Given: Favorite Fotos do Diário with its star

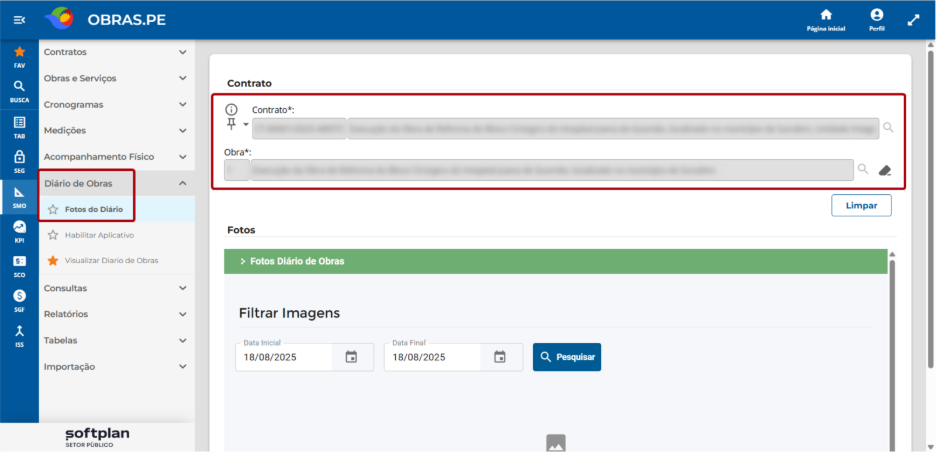Looking at the screenshot, I should pos(53,209).
